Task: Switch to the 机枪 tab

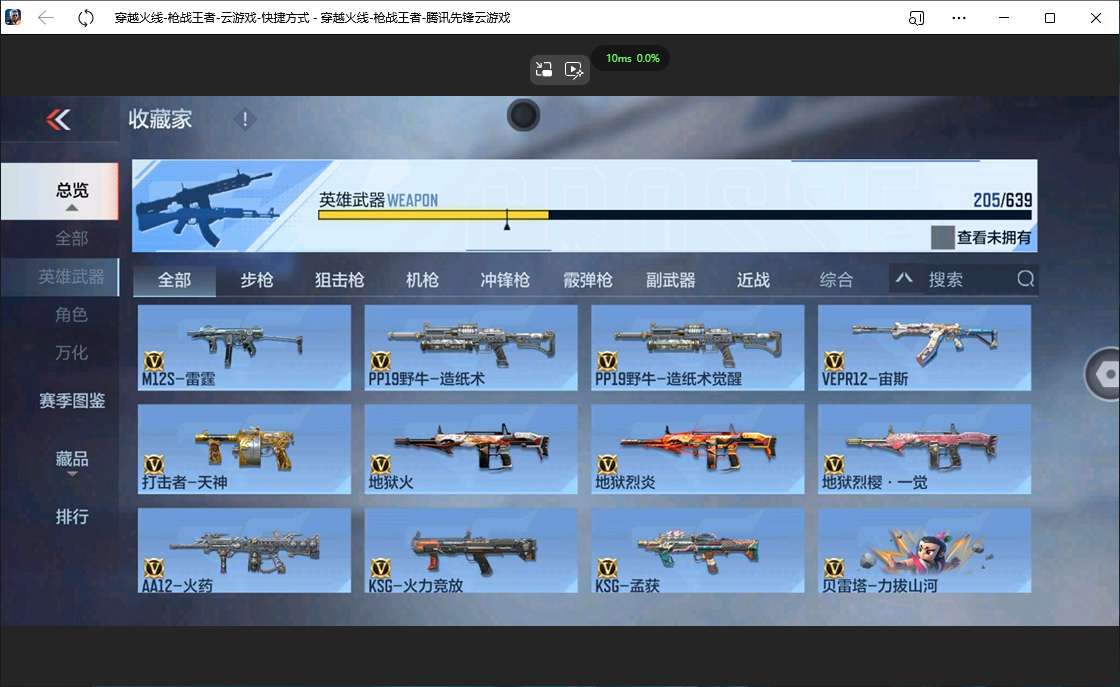Action: (422, 280)
